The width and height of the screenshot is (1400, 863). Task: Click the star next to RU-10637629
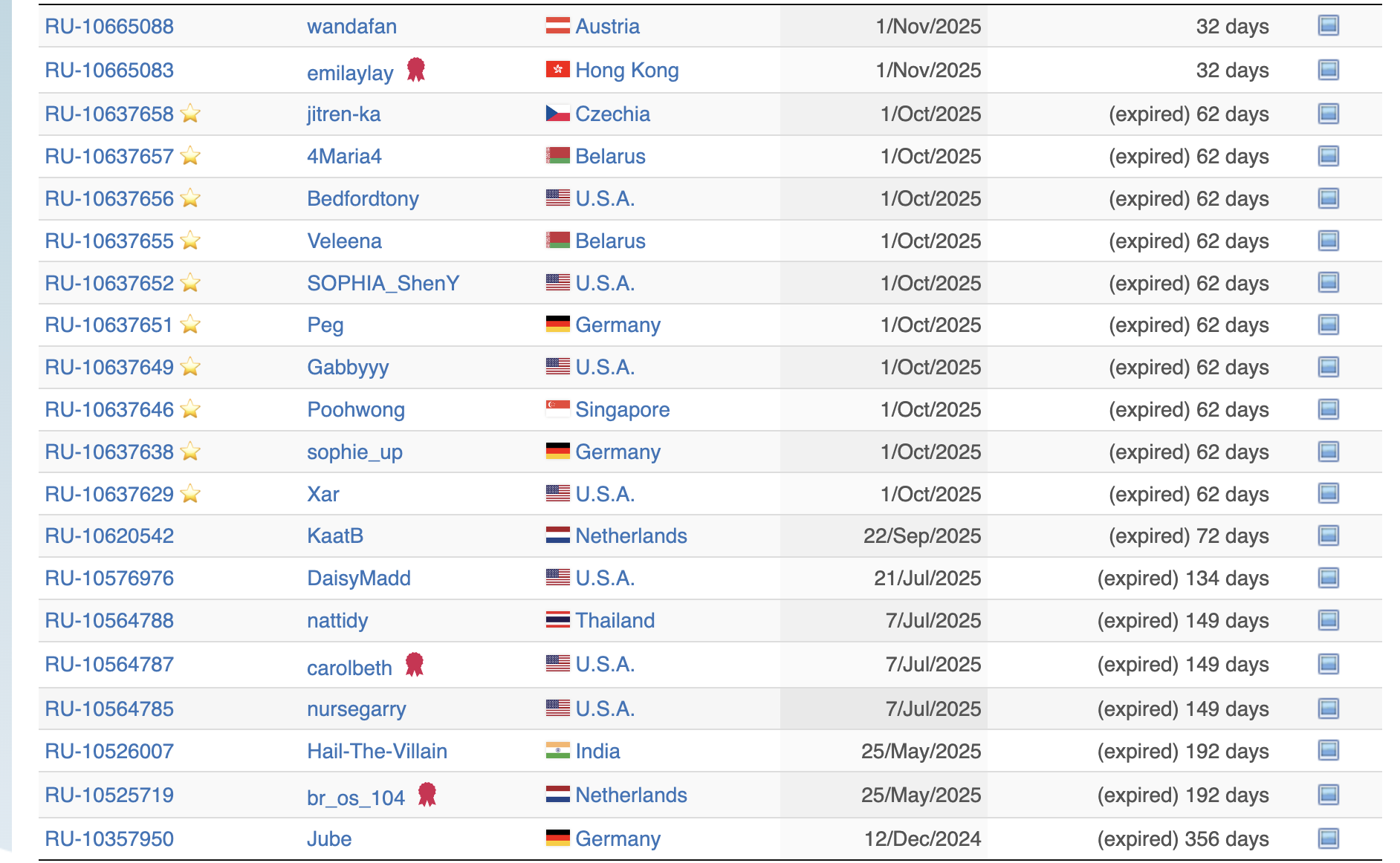click(x=191, y=494)
